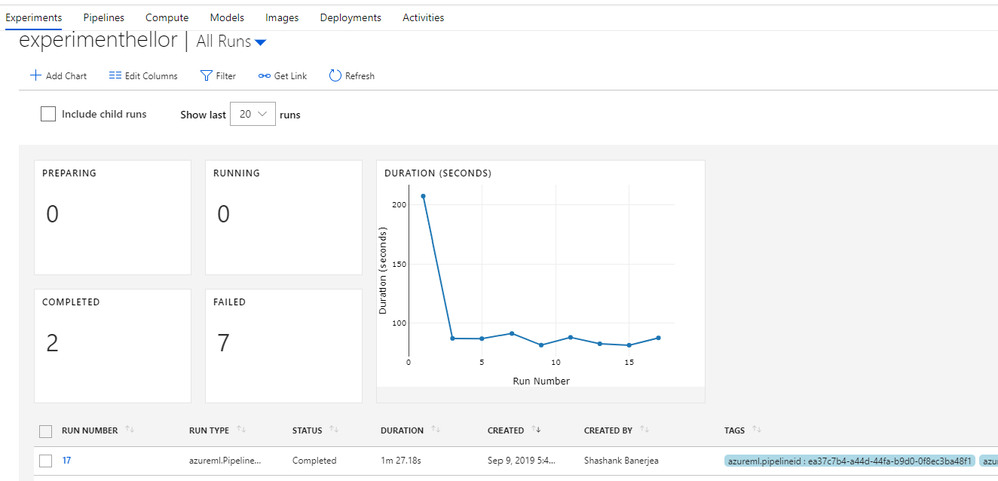998x481 pixels.
Task: Sort by Created By column arrows
Action: click(x=644, y=430)
